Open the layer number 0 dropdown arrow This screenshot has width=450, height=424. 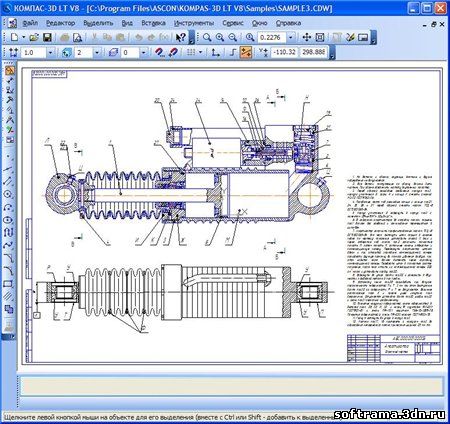tap(143, 52)
